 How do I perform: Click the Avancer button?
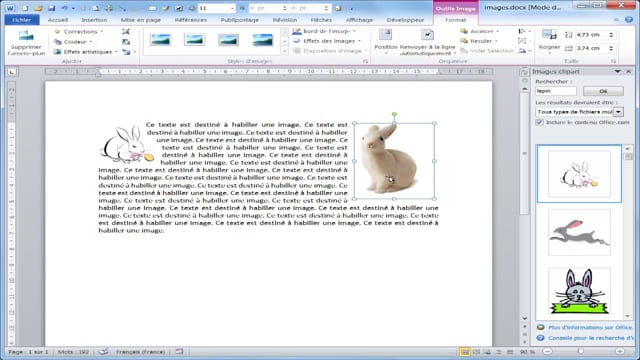pos(479,31)
